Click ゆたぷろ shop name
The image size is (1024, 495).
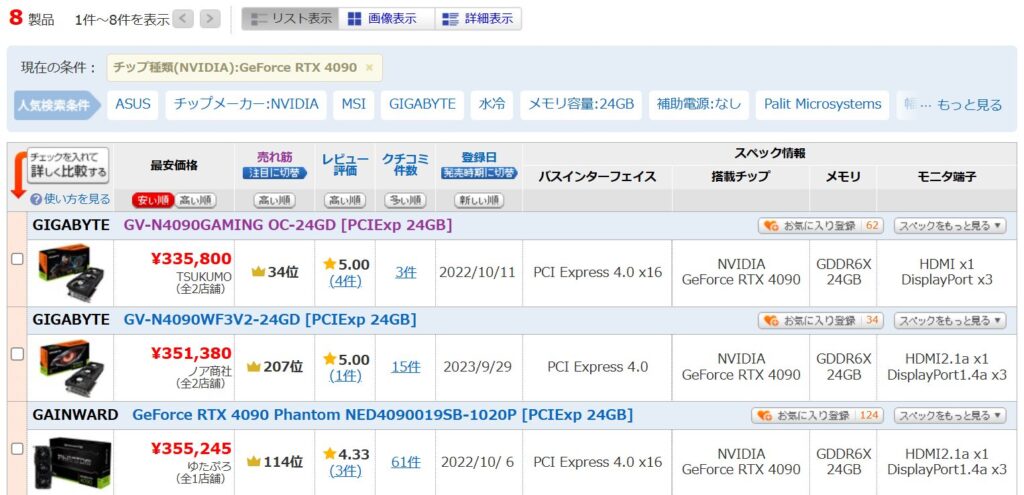[210, 466]
